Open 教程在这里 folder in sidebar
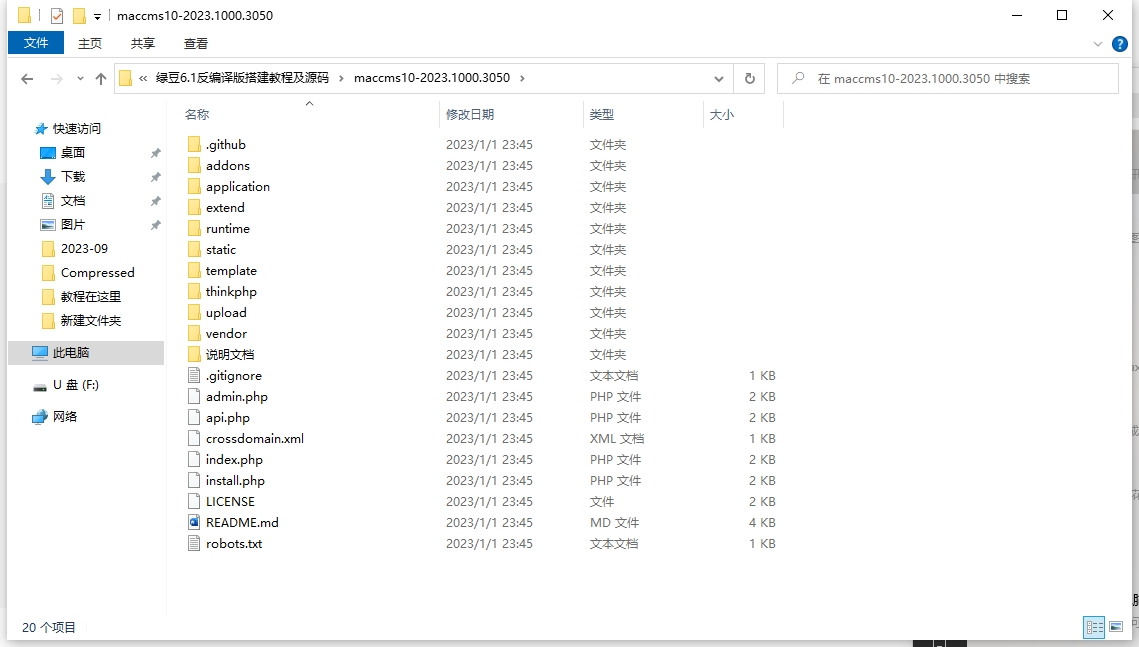Viewport: 1139px width, 647px height. click(x=91, y=296)
